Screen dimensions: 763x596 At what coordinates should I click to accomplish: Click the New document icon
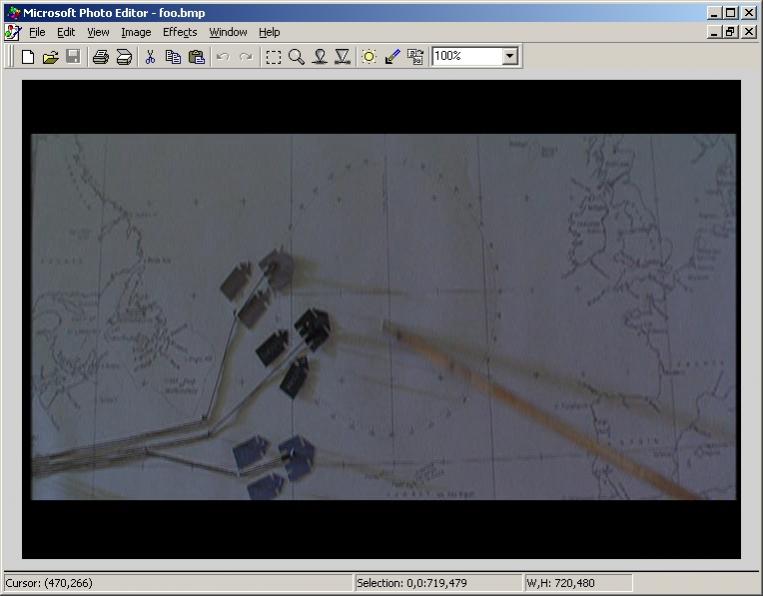pos(28,57)
